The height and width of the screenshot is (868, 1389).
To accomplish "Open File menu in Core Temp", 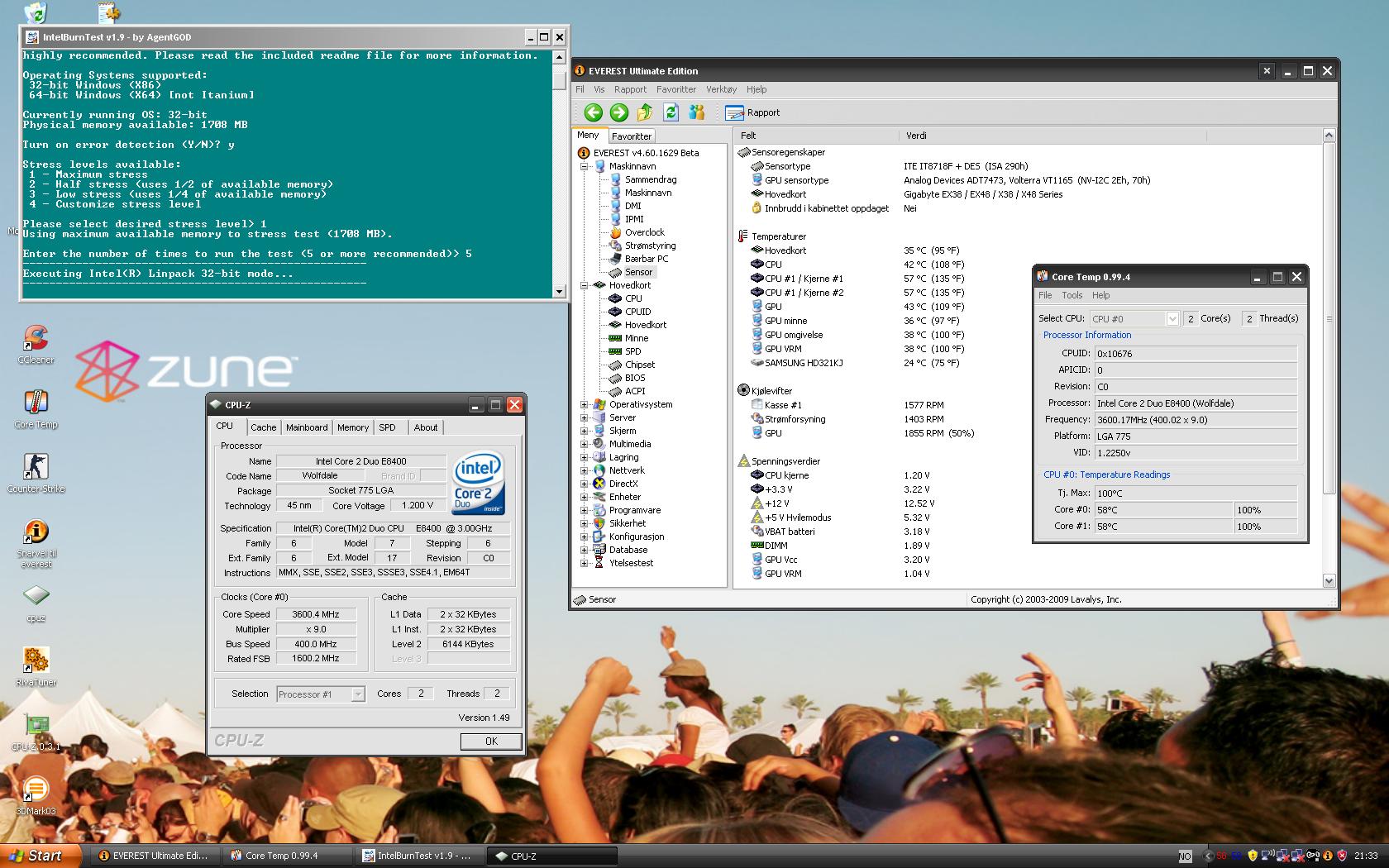I will 1045,295.
